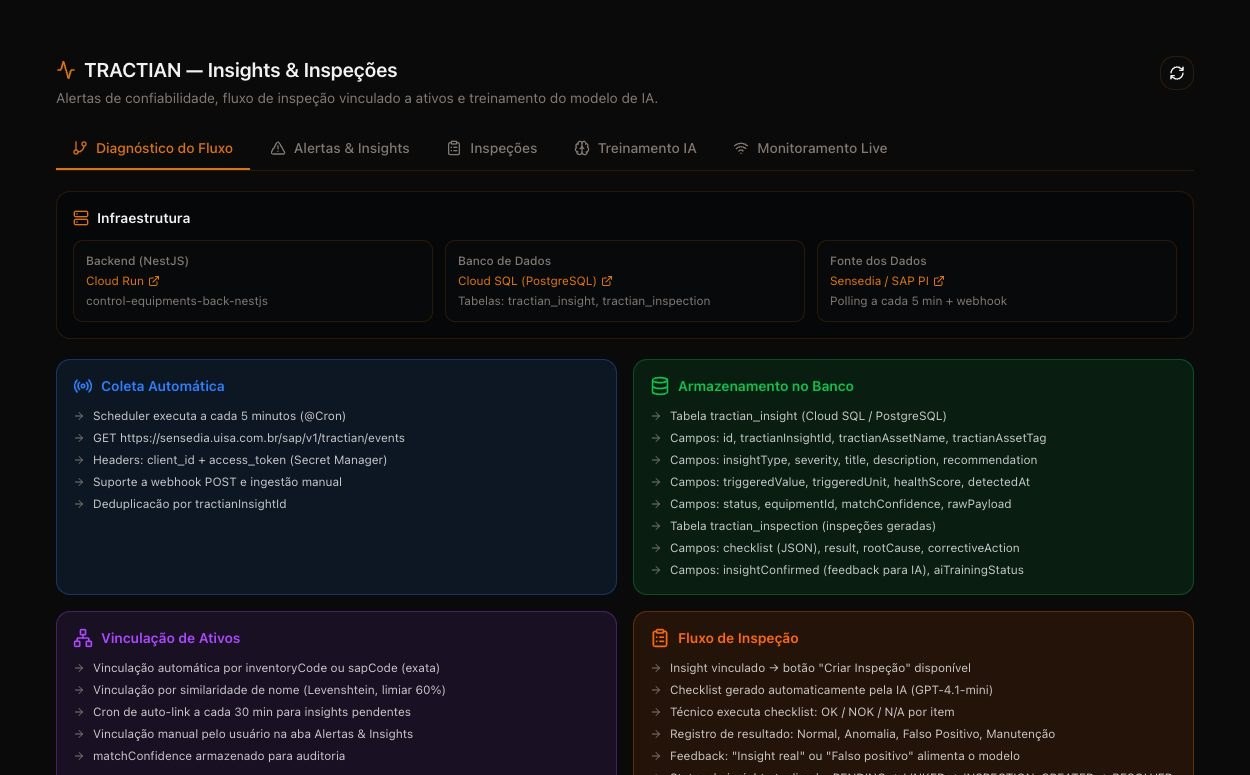Click 'Registro de resultado: Normal, Anomalia' line
1250x775 pixels.
pos(862,734)
